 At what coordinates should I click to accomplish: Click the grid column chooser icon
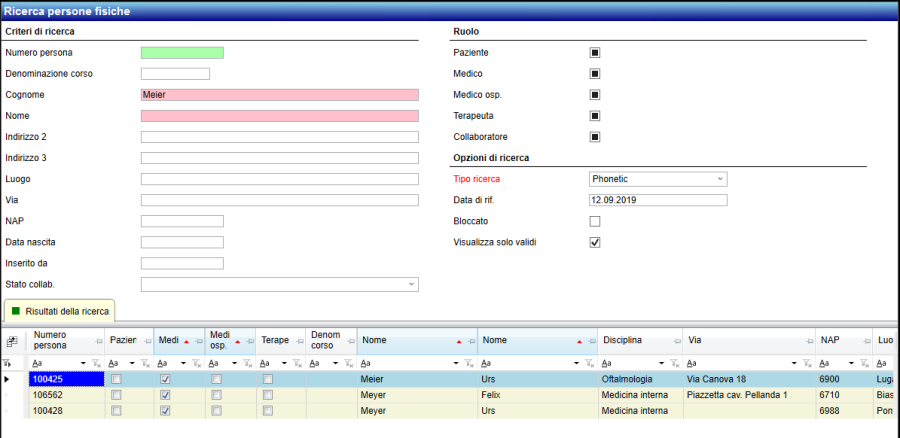11,342
